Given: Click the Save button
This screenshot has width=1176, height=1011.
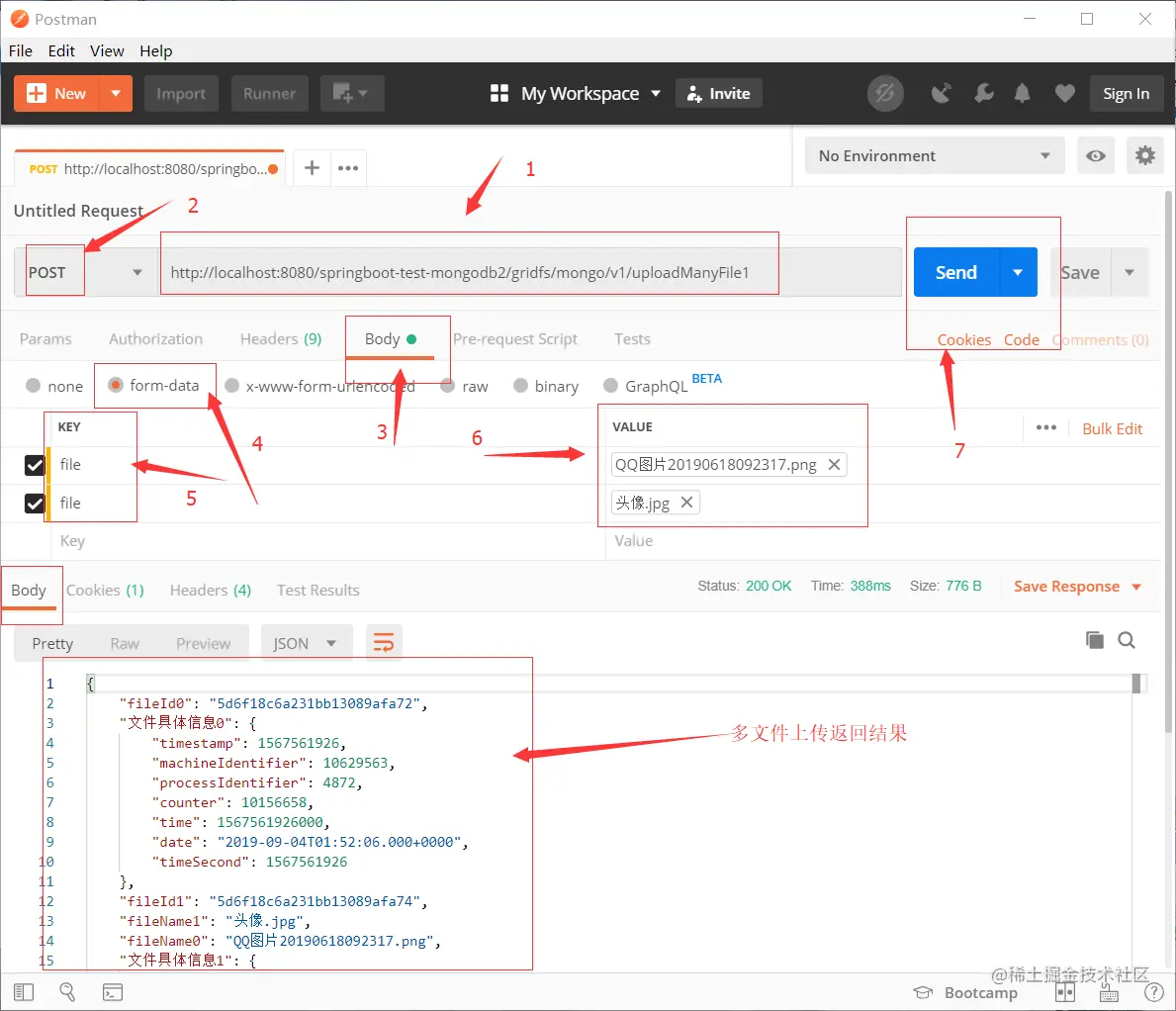Looking at the screenshot, I should click(1080, 272).
